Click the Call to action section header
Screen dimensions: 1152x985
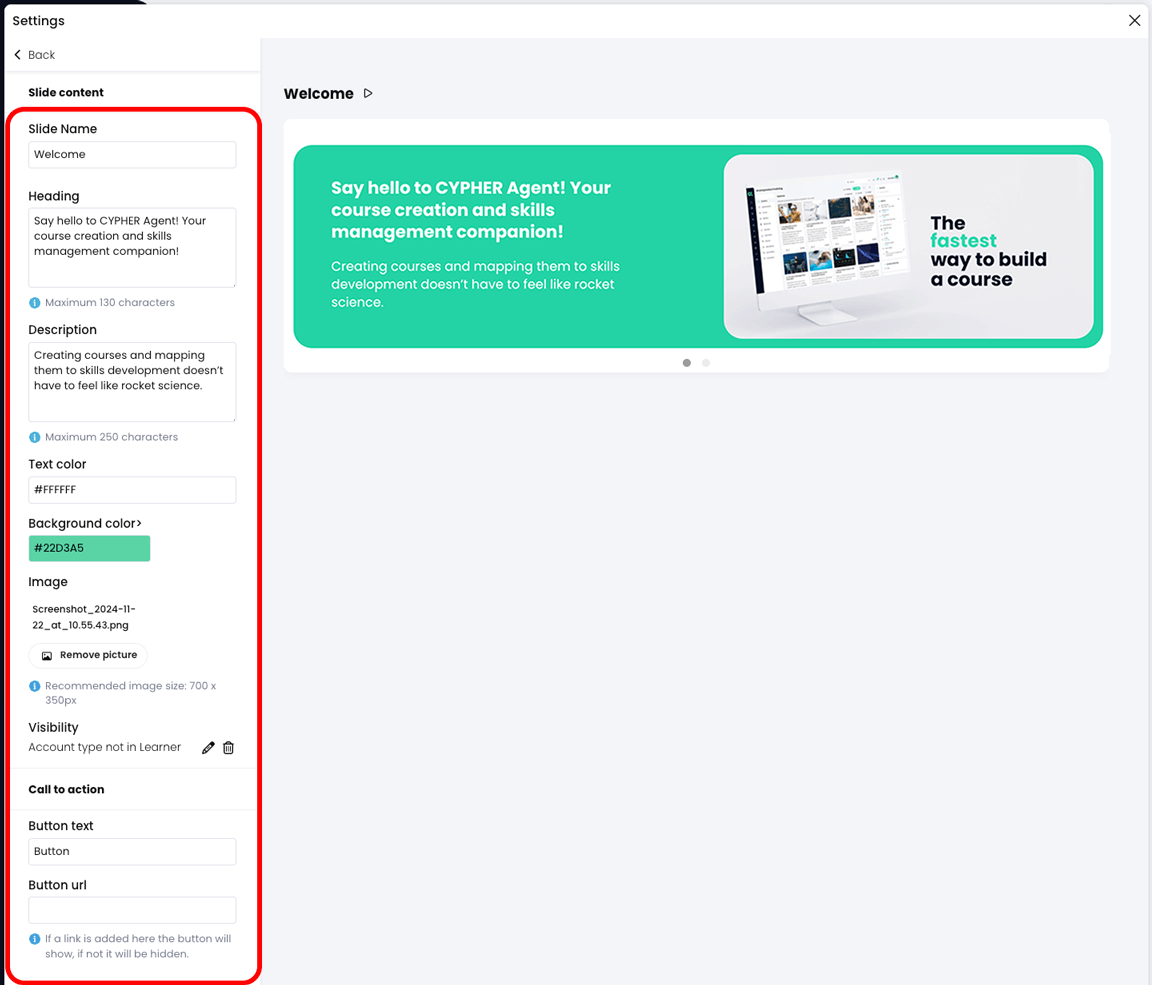(x=66, y=790)
